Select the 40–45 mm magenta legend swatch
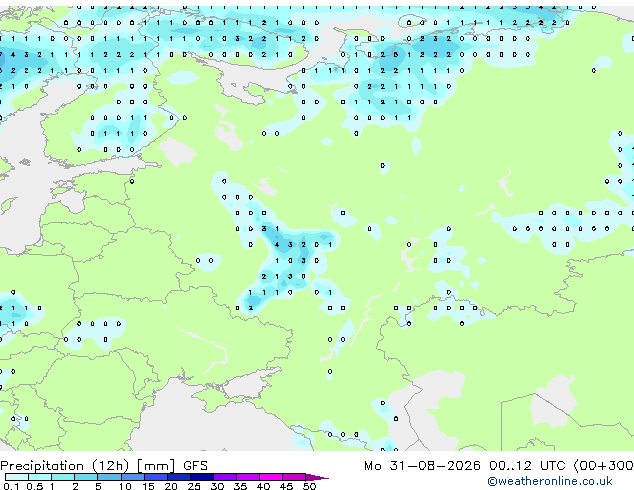 [271, 477]
